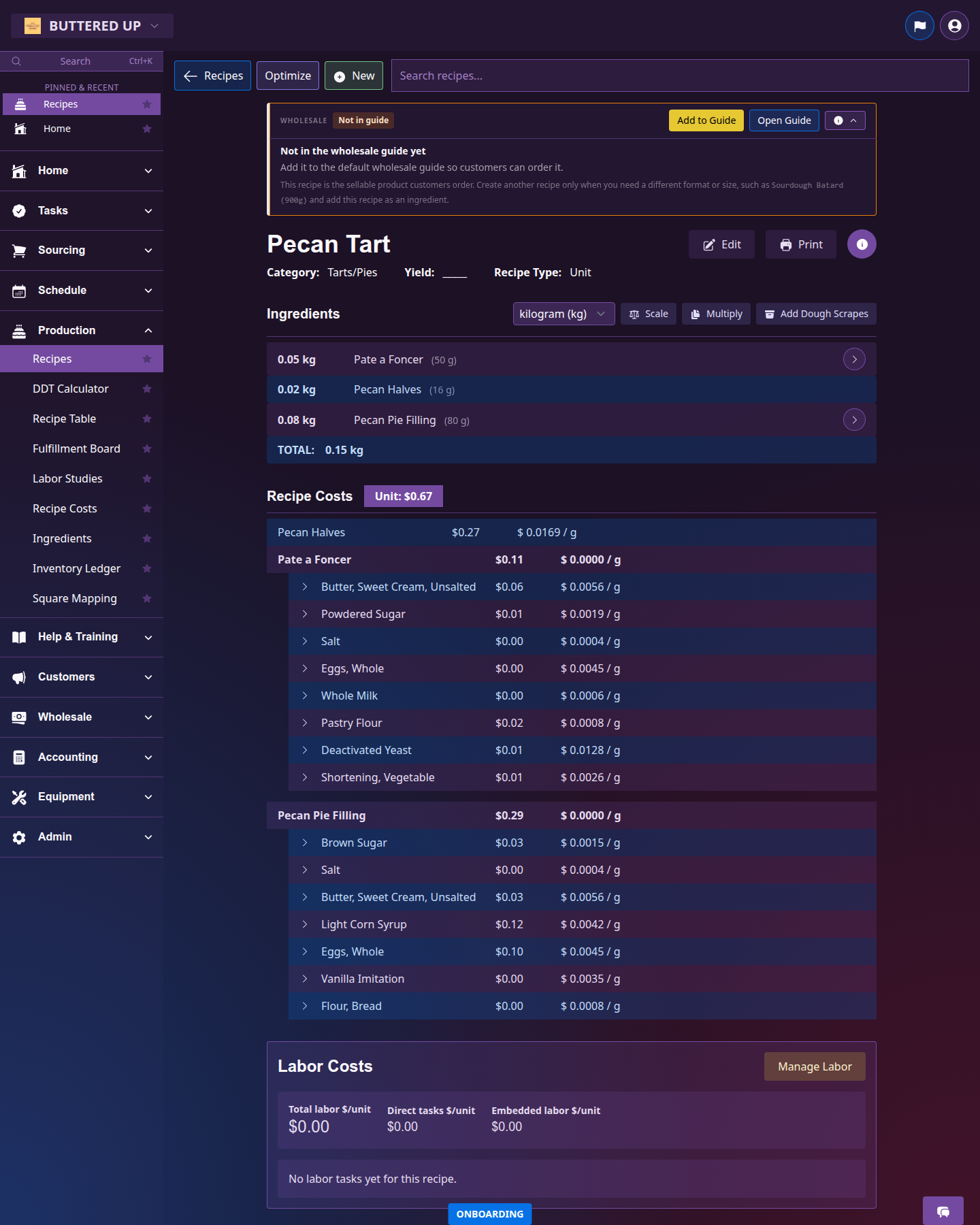The image size is (980, 1225).
Task: Open Pecan Pie Filling sub-recipe arrow
Action: 854,419
